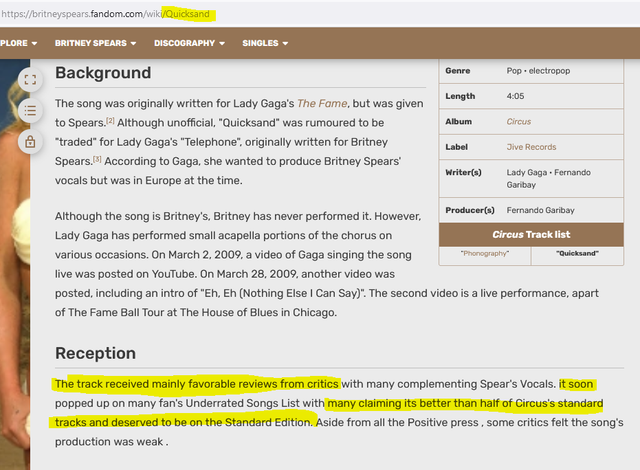Click the padlock icon in sidebar
The height and width of the screenshot is (470, 640).
tap(30, 142)
